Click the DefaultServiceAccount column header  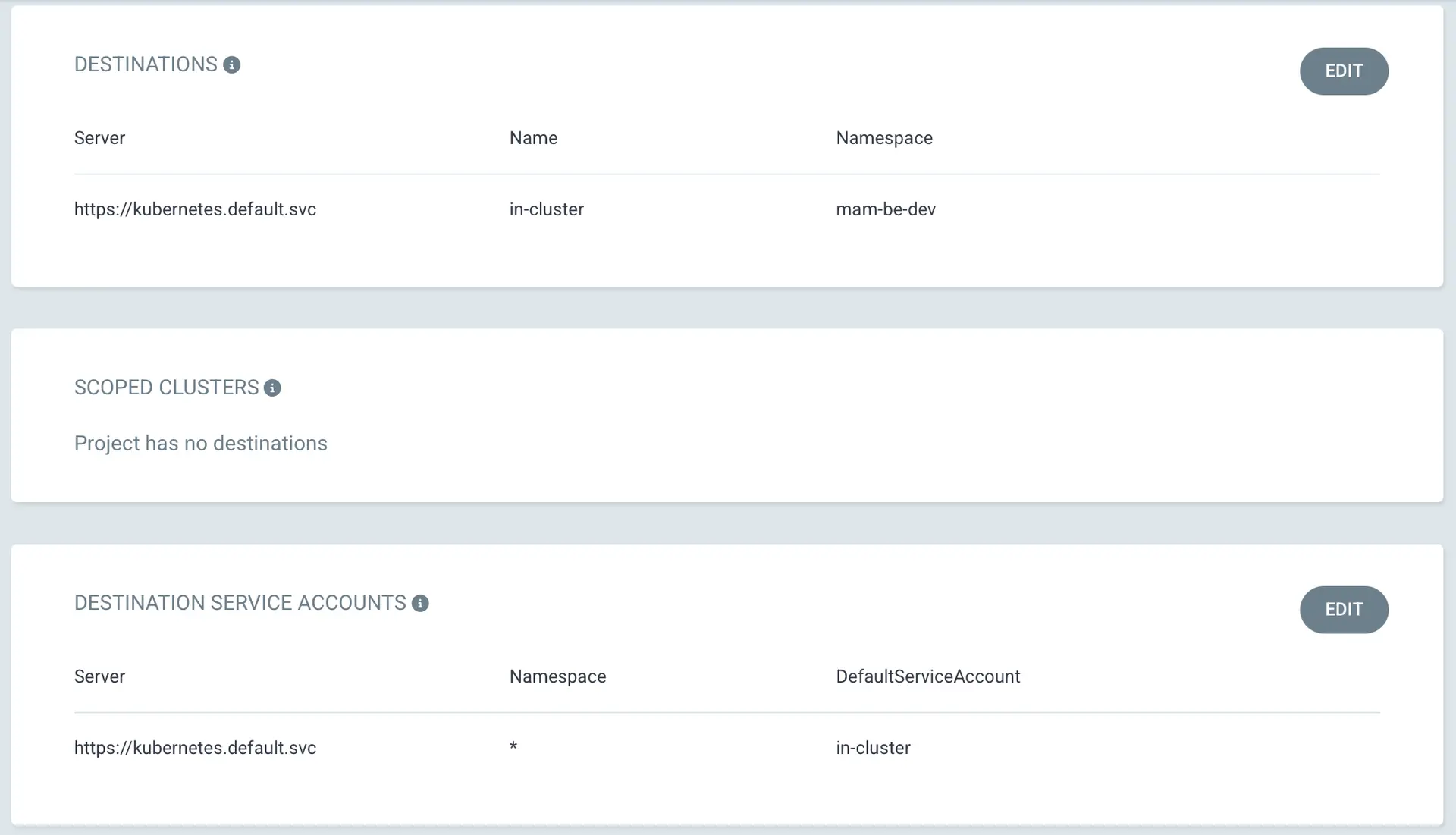pyautogui.click(x=927, y=676)
